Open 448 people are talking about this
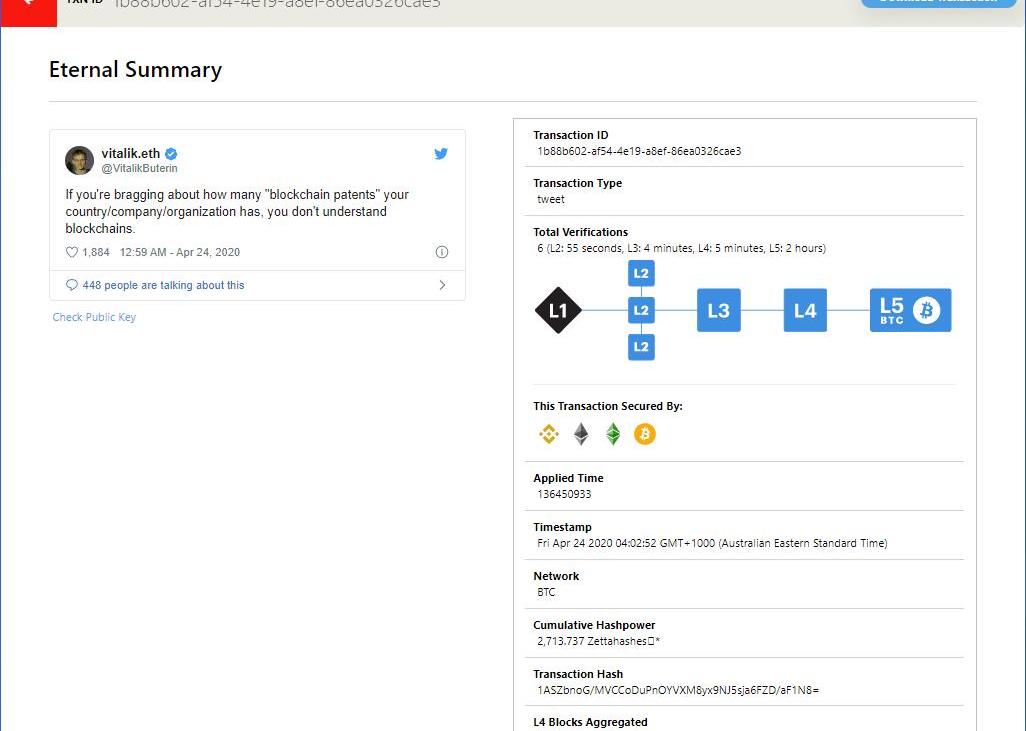This screenshot has height=731, width=1026. (x=163, y=285)
